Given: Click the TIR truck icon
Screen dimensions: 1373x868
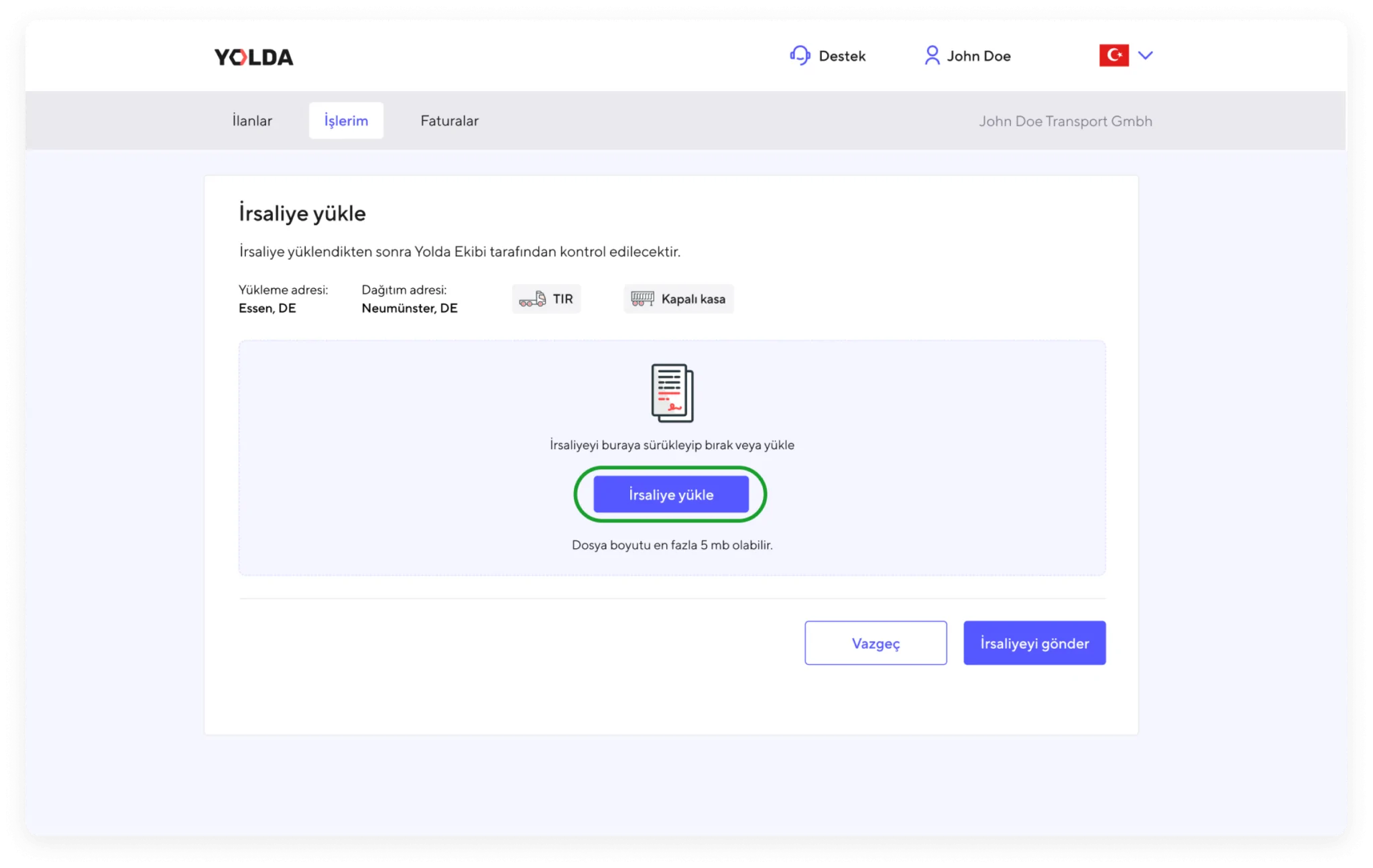Looking at the screenshot, I should click(x=532, y=299).
